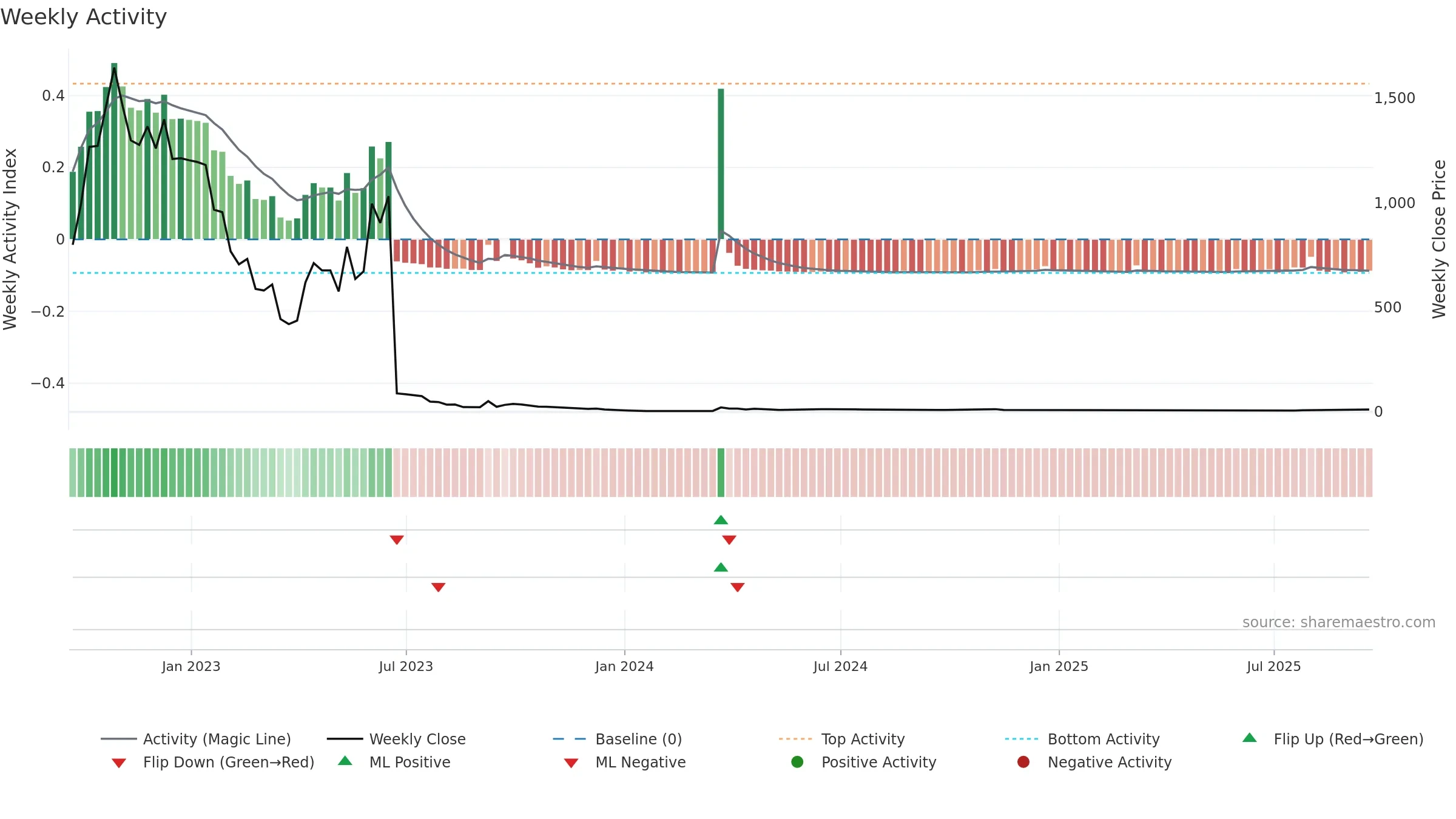
Task: Click the green ML Positive legend triangle
Action: pos(345,761)
